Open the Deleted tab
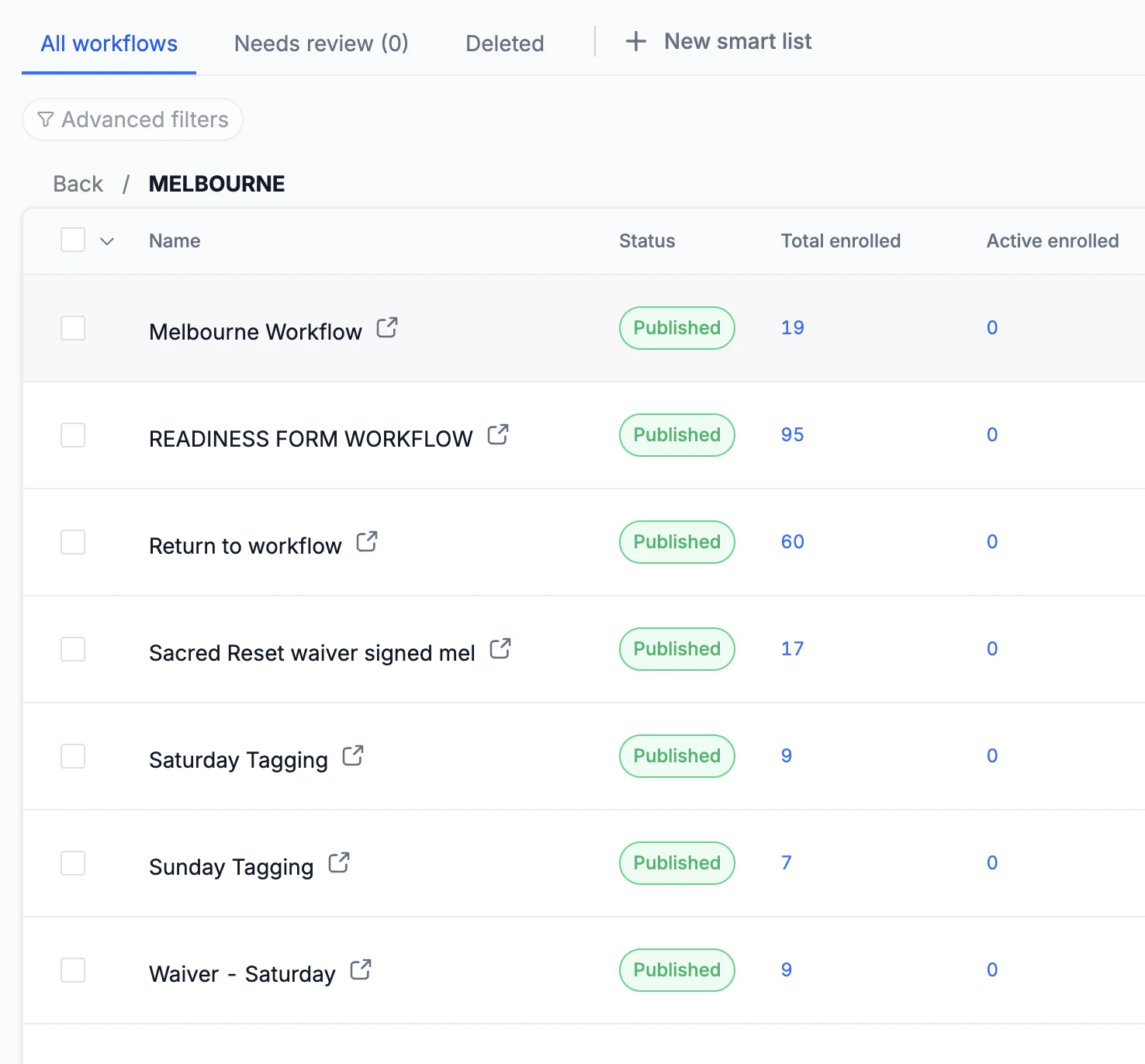Viewport: 1145px width, 1064px height. coord(504,43)
